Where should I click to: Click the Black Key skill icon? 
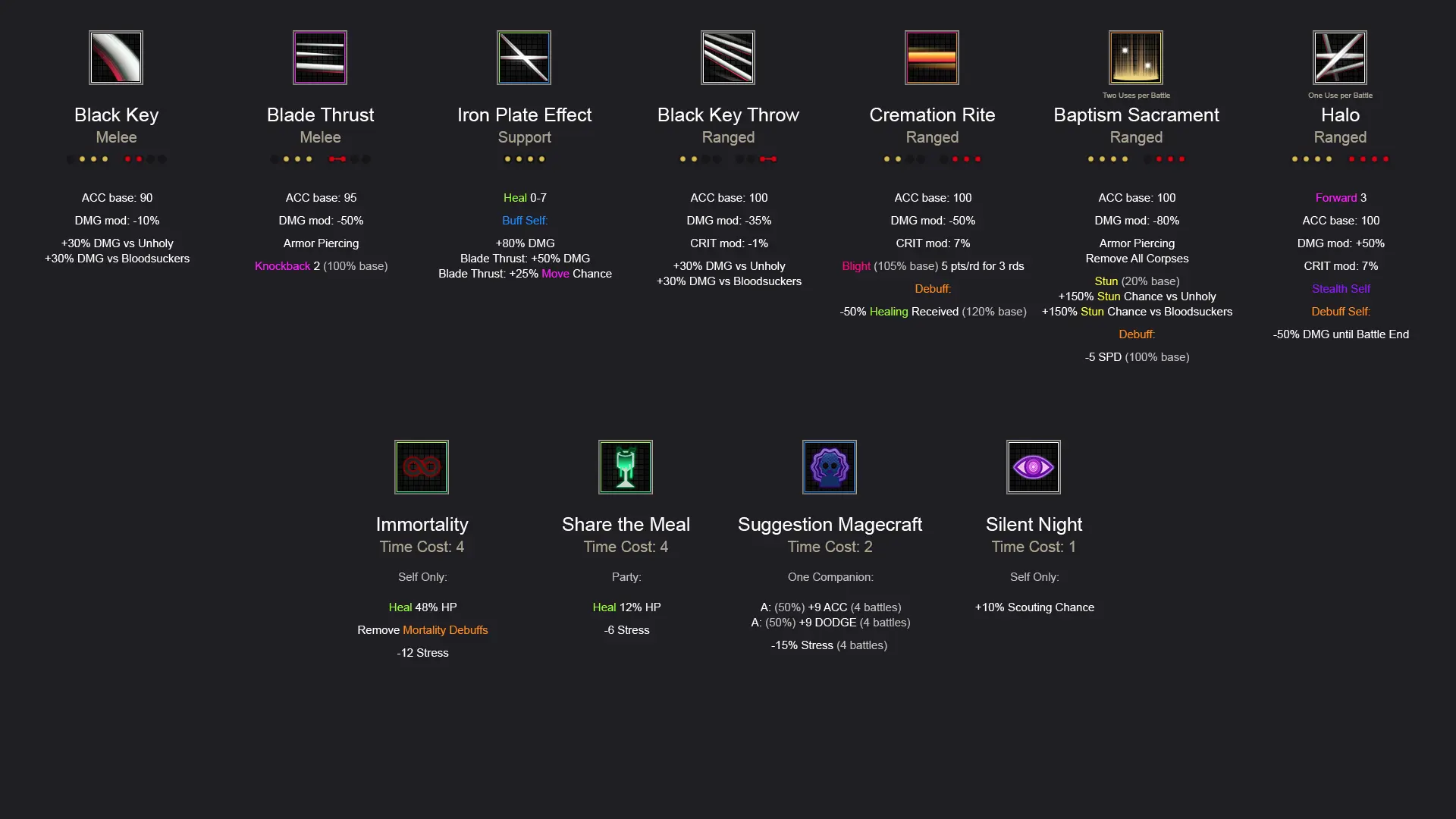(116, 58)
